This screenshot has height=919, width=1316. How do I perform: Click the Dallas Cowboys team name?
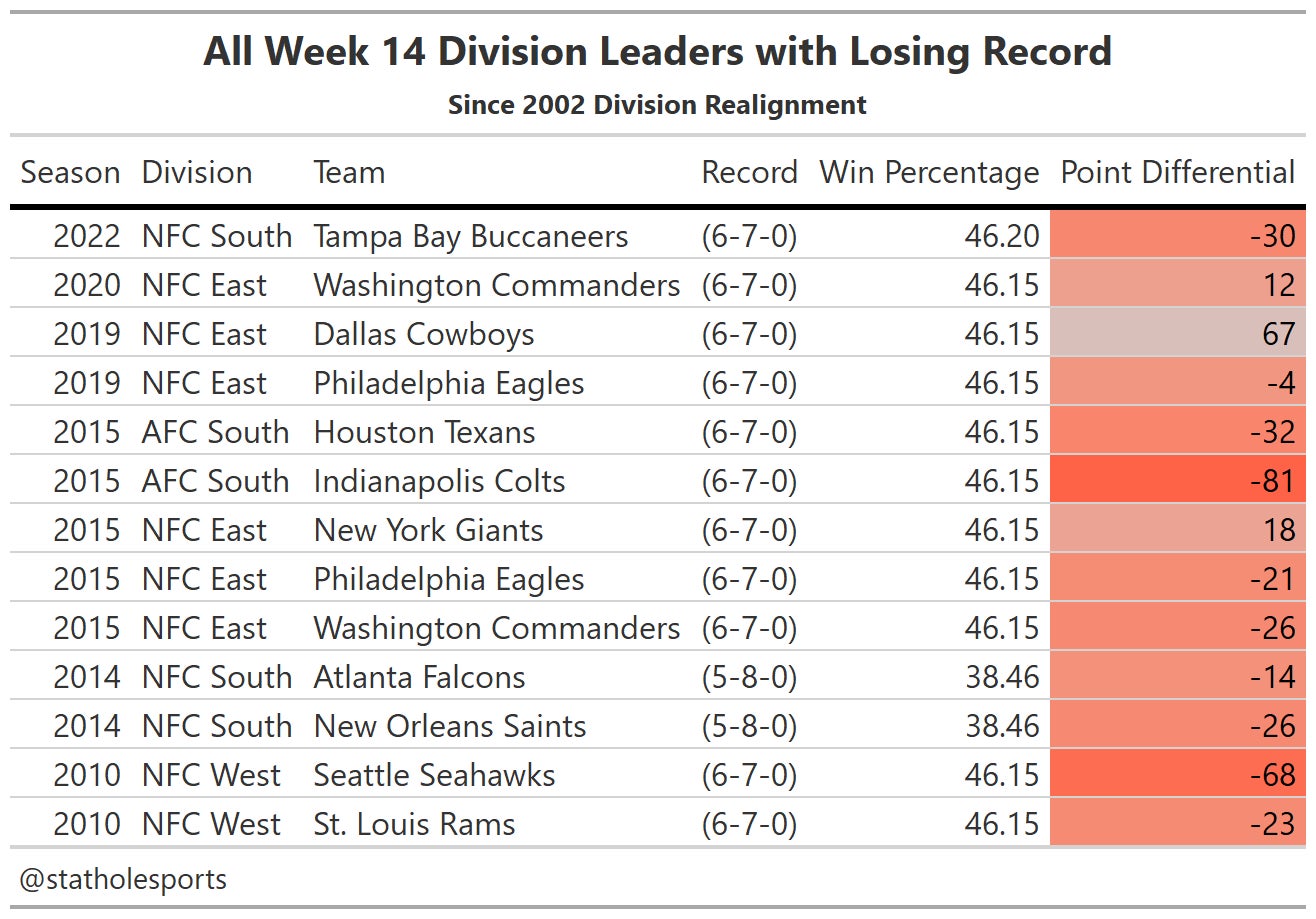pyautogui.click(x=424, y=334)
